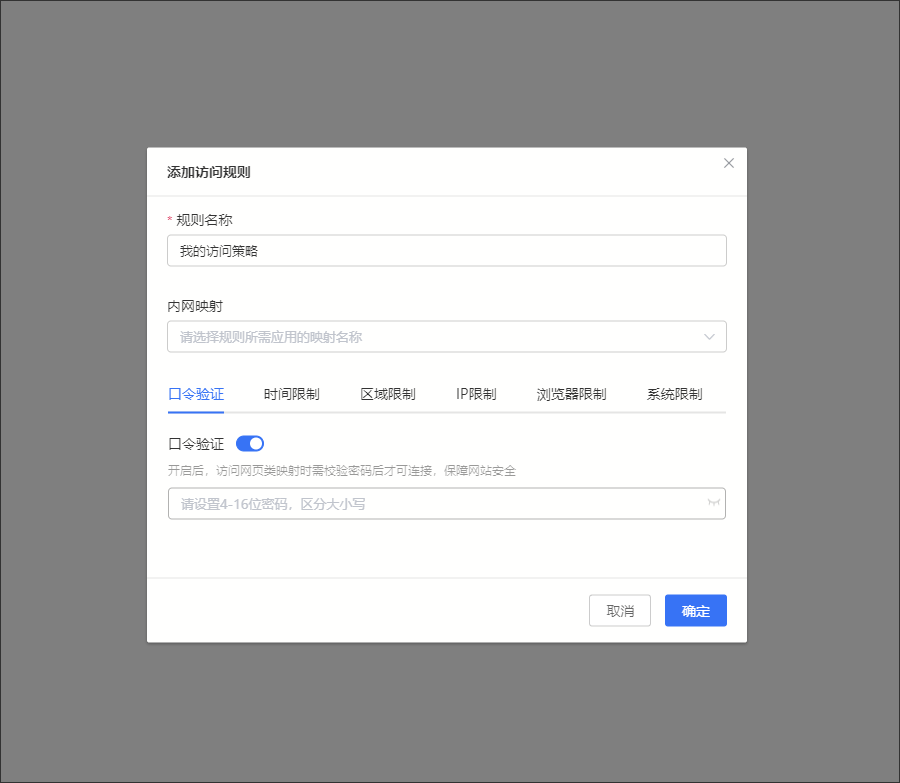Click the helper text under 口令验证 switch

click(x=342, y=470)
